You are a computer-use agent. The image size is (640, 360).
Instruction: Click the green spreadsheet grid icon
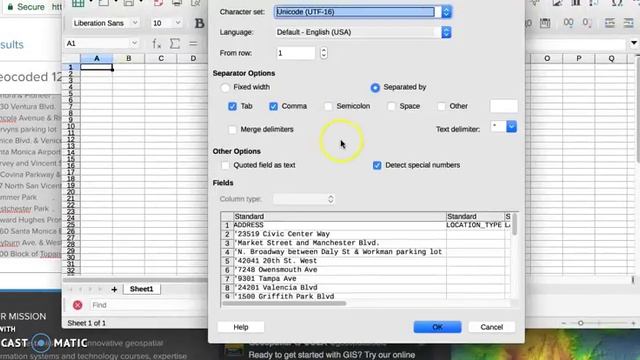coord(78,3)
